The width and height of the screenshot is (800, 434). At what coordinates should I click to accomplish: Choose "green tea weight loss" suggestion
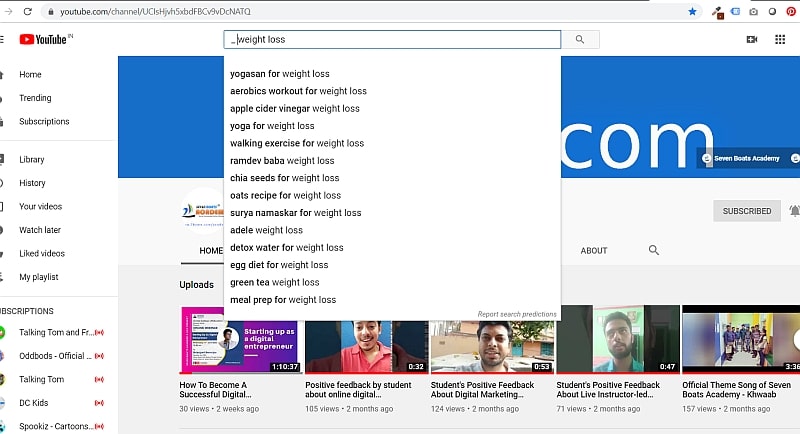coord(275,282)
